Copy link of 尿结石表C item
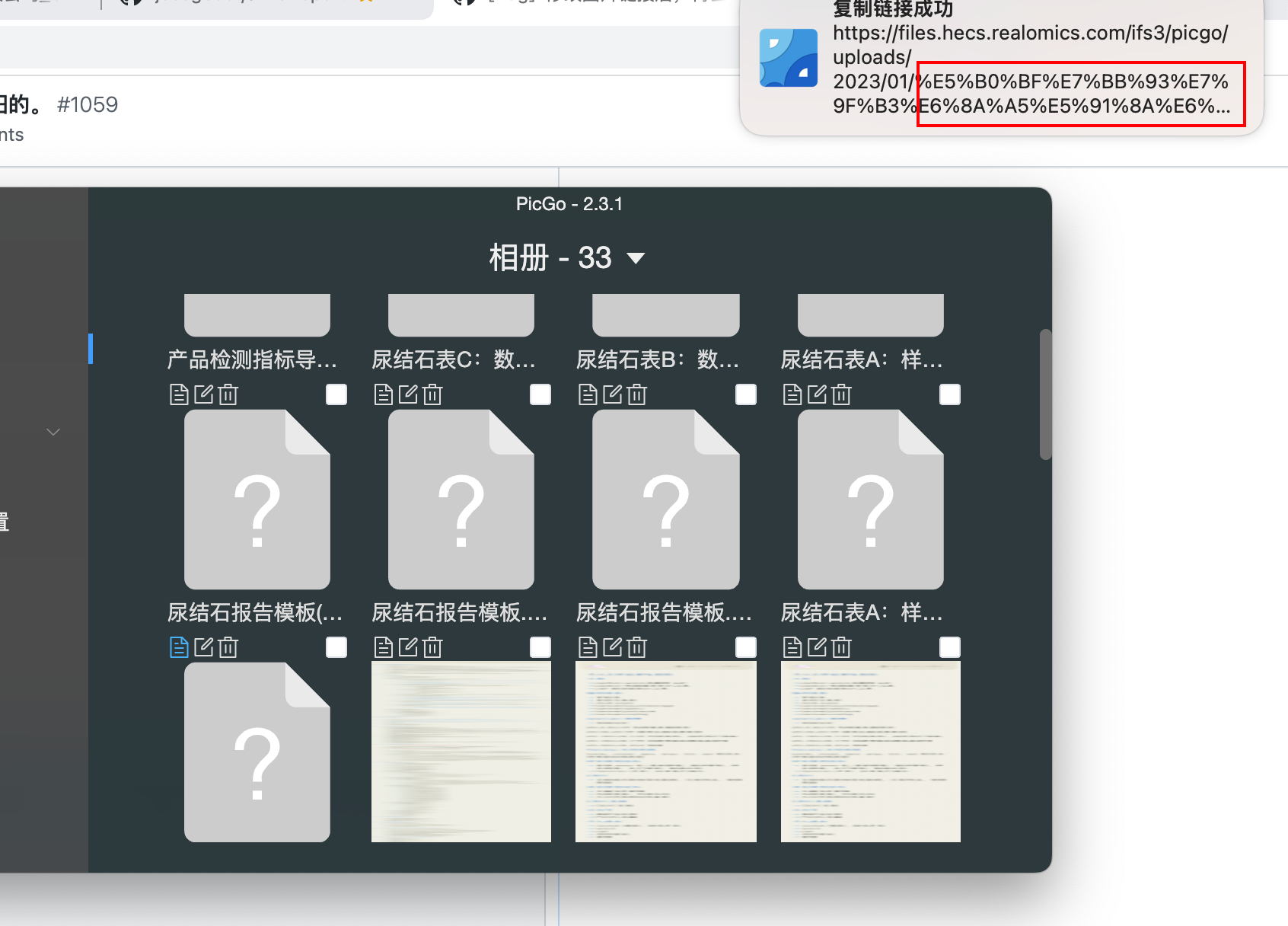 pos(384,394)
